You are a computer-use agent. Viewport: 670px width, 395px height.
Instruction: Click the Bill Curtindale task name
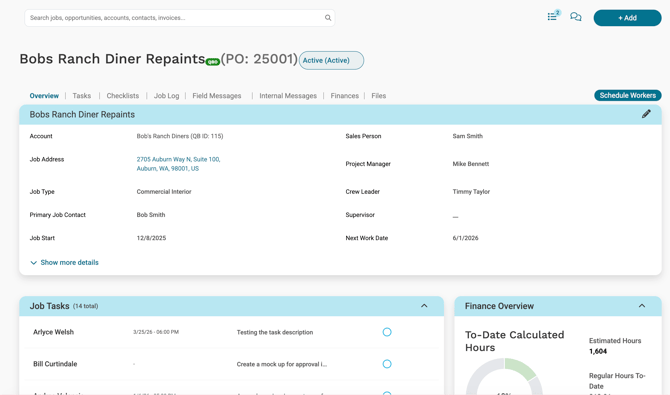click(55, 364)
